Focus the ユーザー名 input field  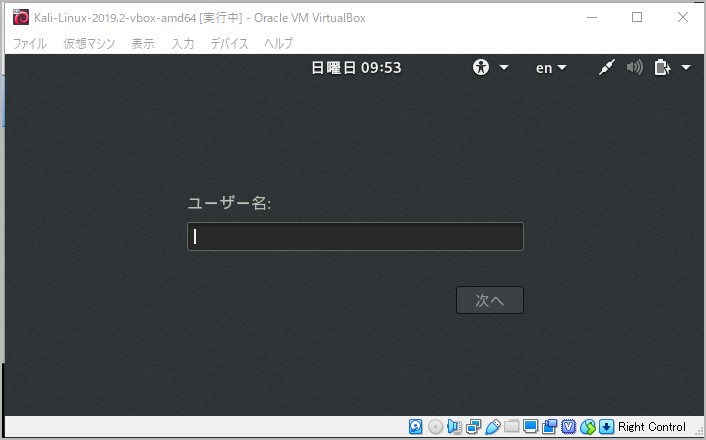355,236
